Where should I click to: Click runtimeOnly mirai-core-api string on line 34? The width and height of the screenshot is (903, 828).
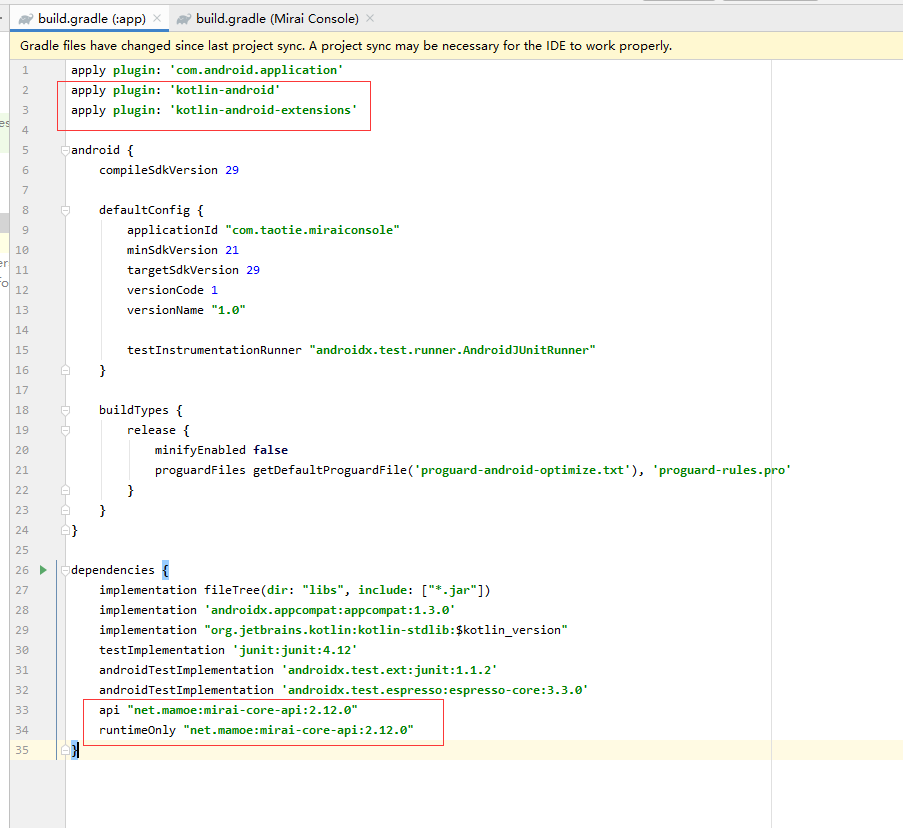point(298,730)
